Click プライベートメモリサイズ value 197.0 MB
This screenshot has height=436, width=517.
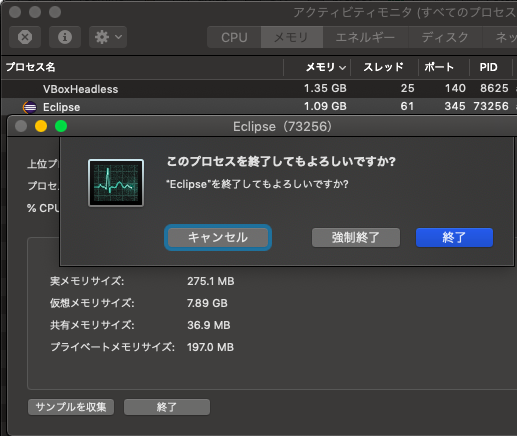pos(210,347)
